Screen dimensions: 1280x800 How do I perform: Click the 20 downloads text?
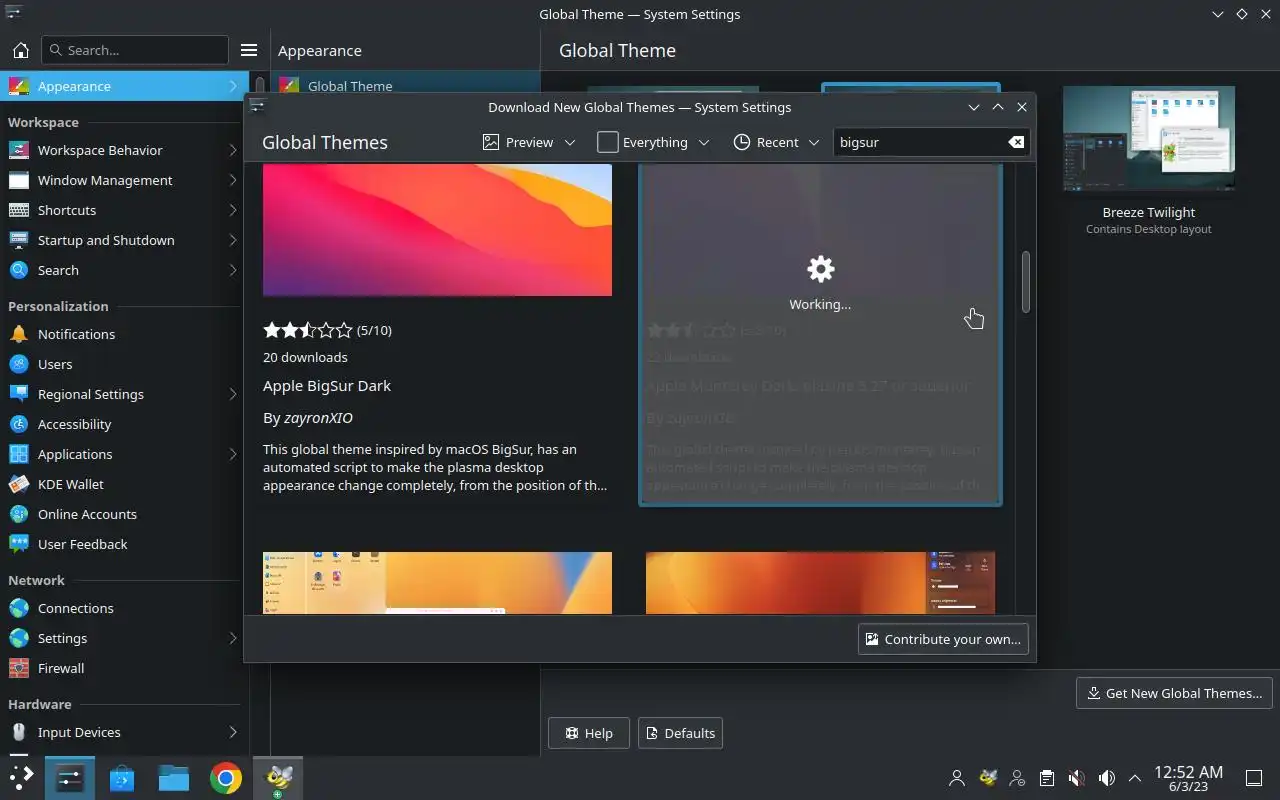(x=305, y=357)
